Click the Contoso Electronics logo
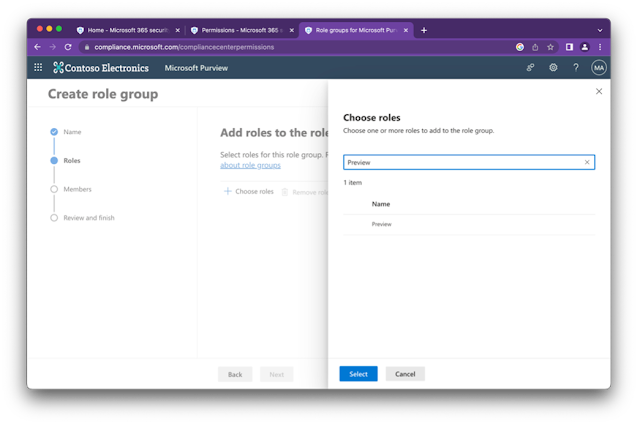Viewport: 640px width, 426px height. pyautogui.click(x=101, y=68)
